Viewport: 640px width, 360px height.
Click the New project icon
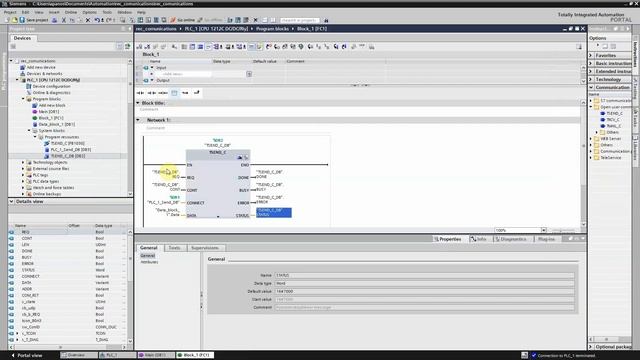[x=7, y=20]
